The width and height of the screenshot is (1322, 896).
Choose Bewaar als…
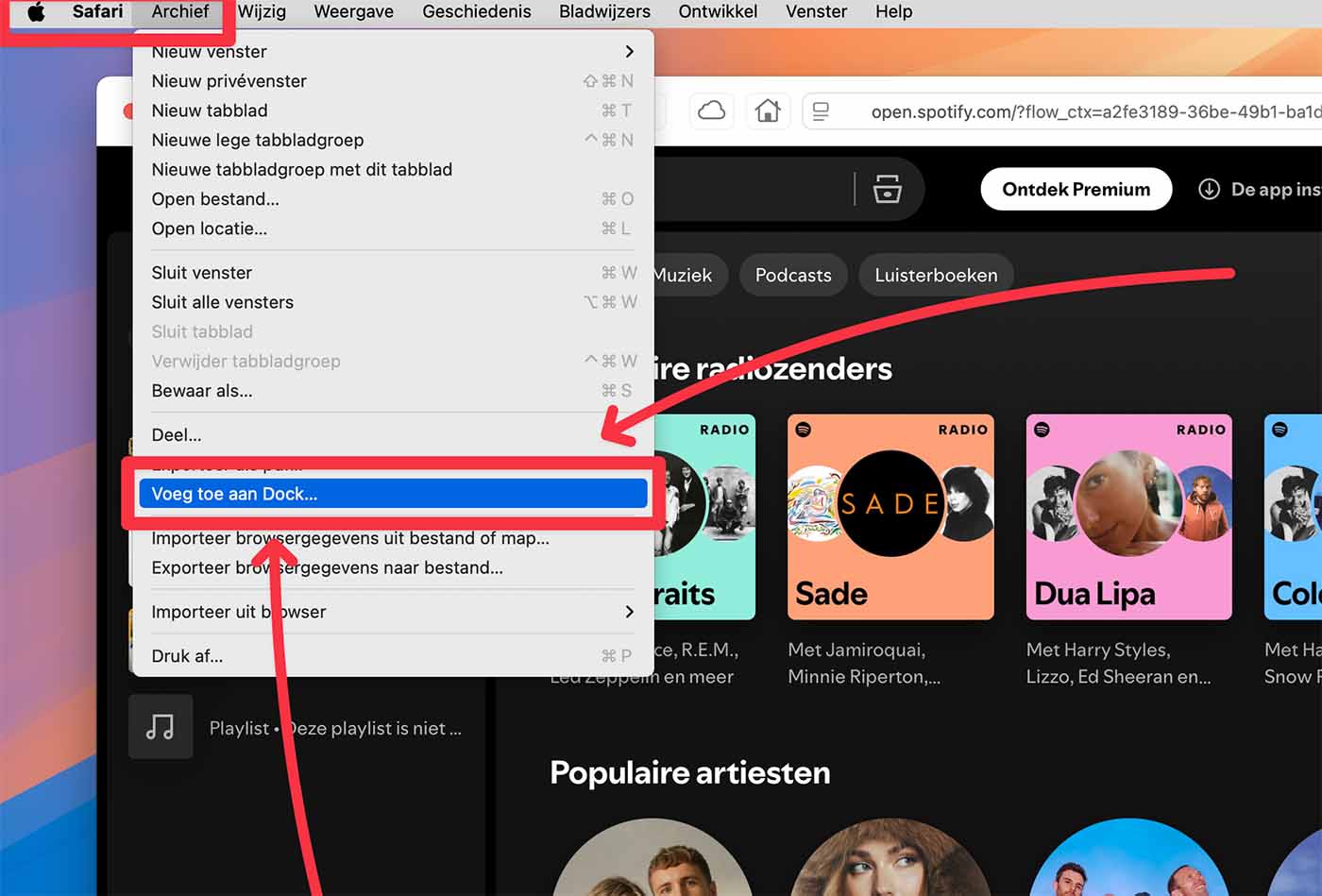(x=393, y=391)
